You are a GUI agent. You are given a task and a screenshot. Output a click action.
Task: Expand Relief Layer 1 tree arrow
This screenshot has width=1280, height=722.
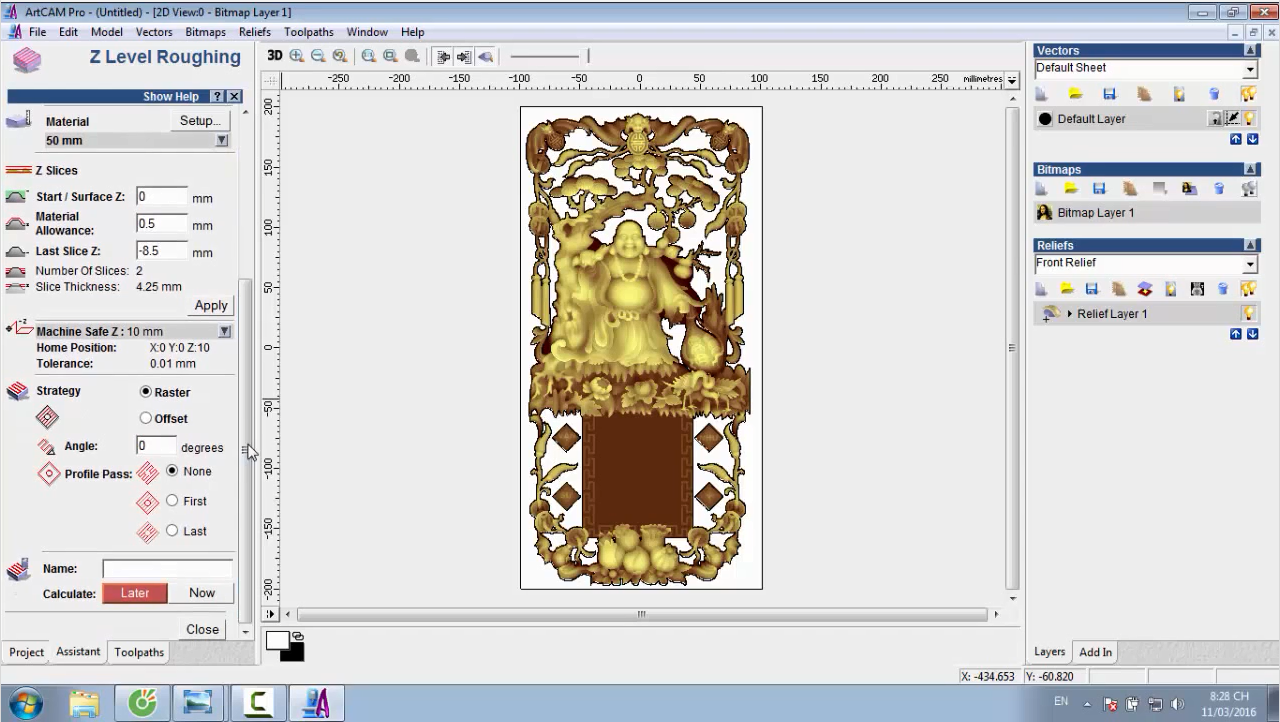pos(1070,314)
